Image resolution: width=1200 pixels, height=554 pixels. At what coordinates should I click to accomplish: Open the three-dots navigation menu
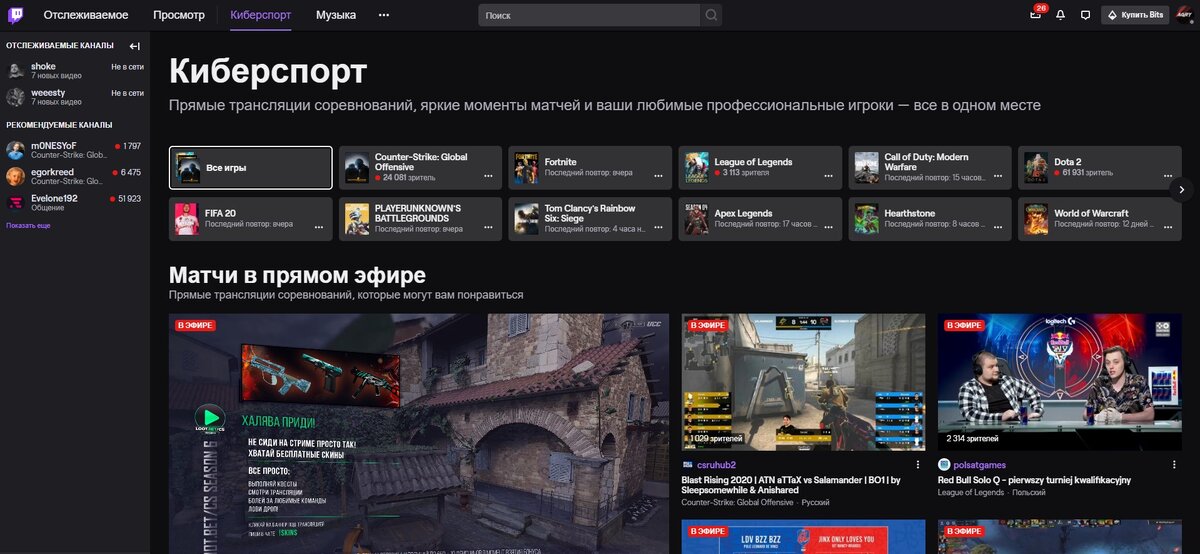click(x=384, y=15)
